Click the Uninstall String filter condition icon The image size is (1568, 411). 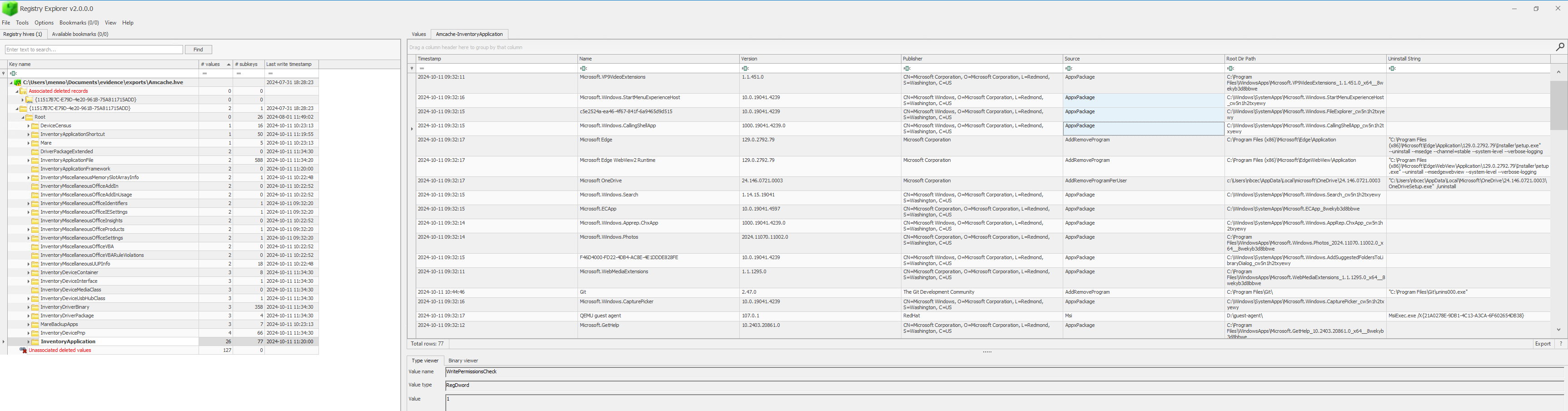coord(1393,68)
